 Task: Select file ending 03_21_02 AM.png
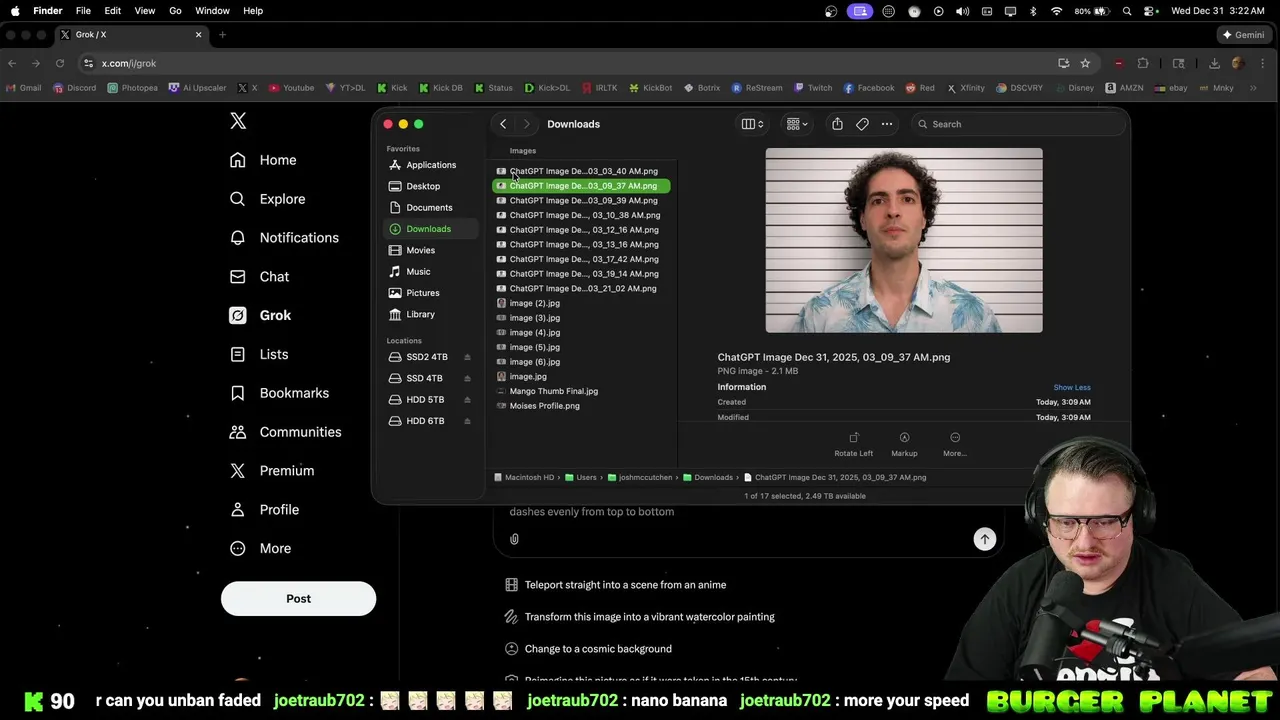(x=581, y=289)
